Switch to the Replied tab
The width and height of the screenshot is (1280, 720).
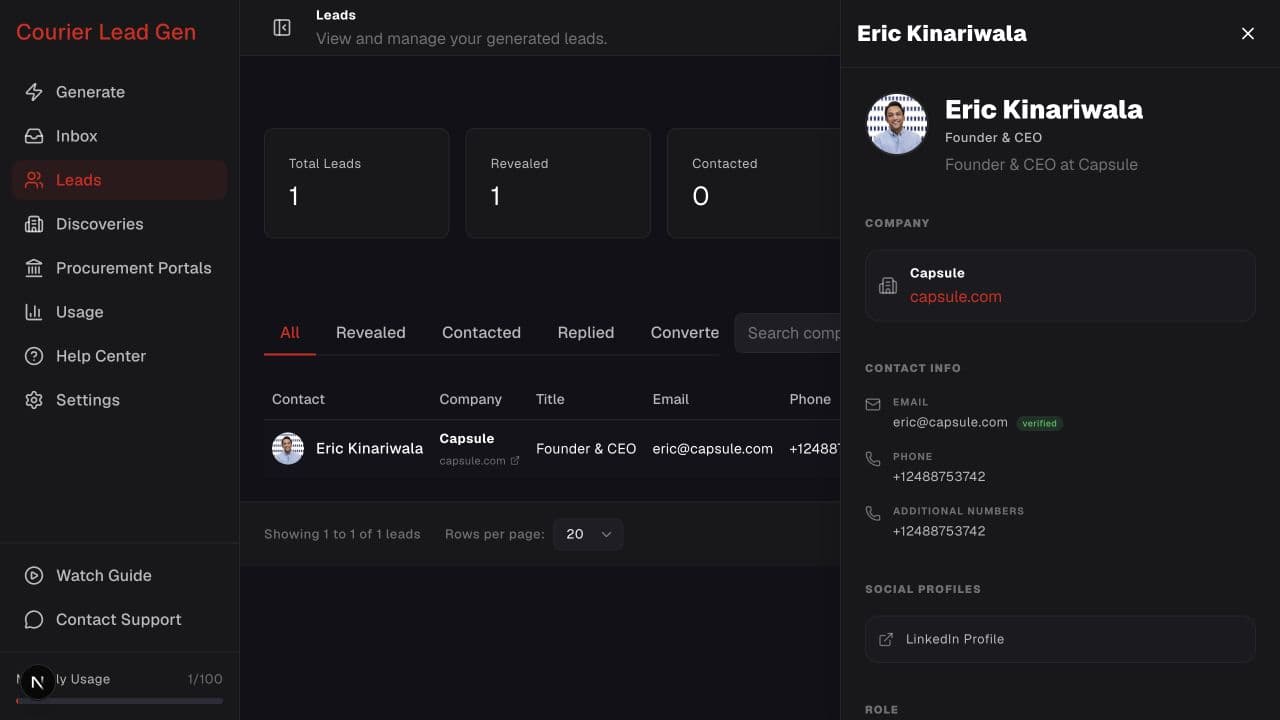click(586, 333)
